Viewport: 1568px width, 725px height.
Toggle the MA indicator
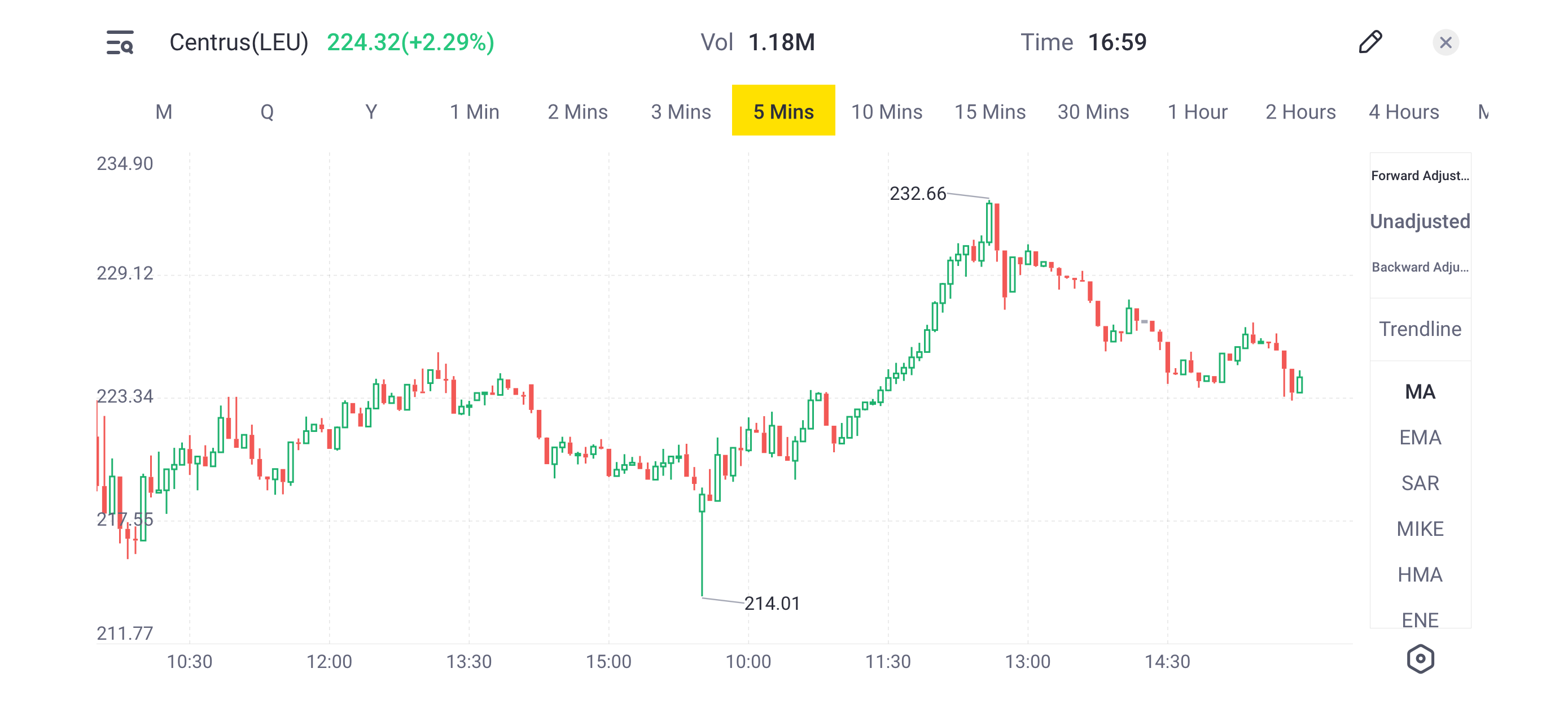1420,391
